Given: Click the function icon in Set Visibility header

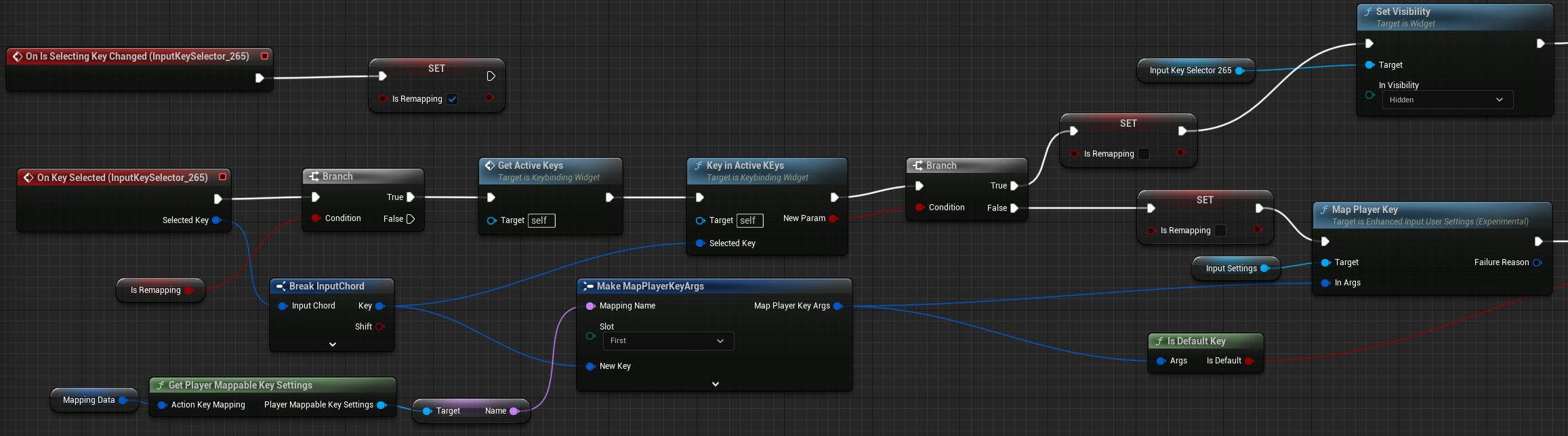Looking at the screenshot, I should tap(1368, 12).
